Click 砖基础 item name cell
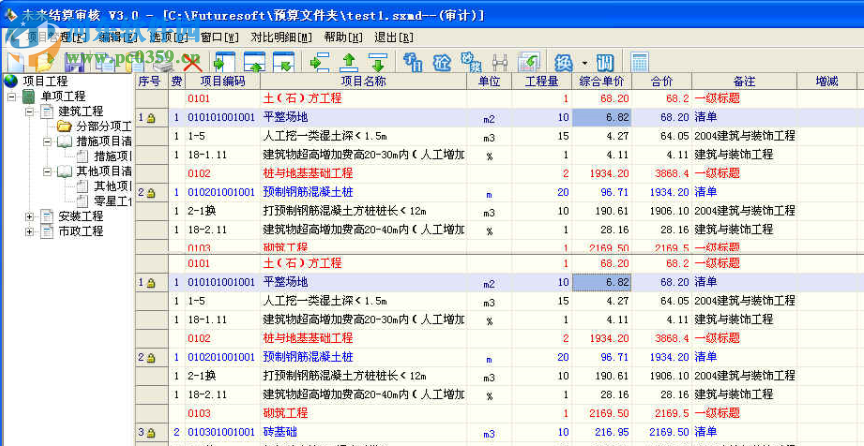Viewport: 864px width, 446px height. coord(364,432)
